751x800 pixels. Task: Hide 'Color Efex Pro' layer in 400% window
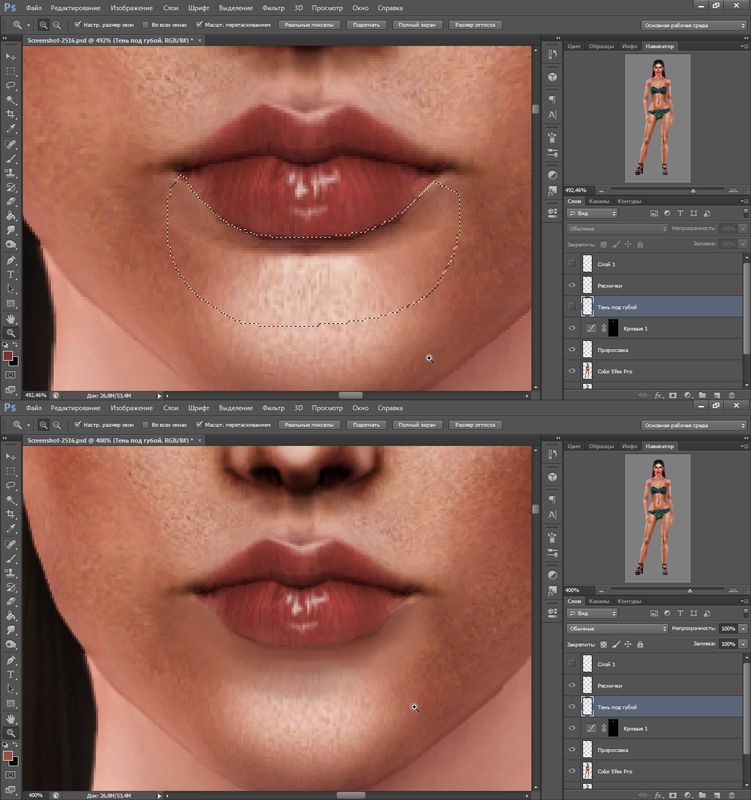(x=571, y=771)
